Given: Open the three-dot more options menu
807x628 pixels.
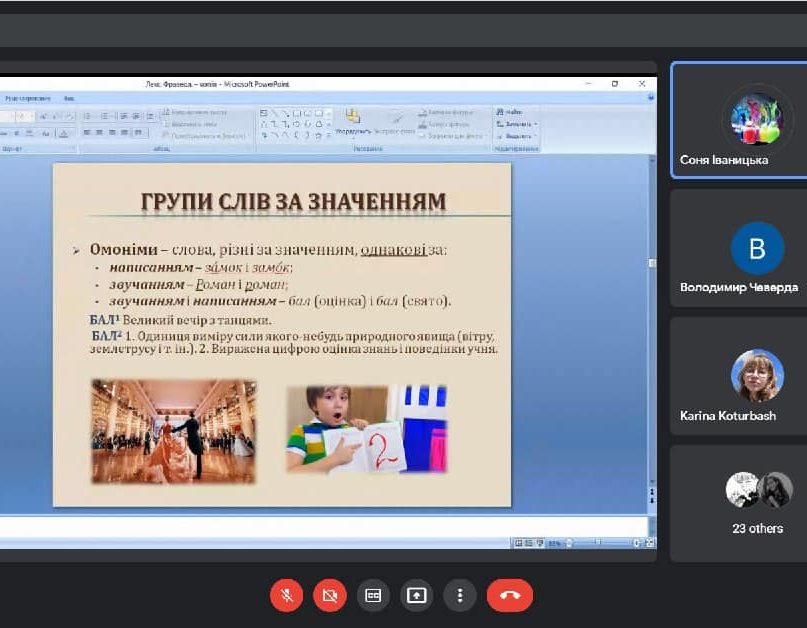Looking at the screenshot, I should point(459,595).
